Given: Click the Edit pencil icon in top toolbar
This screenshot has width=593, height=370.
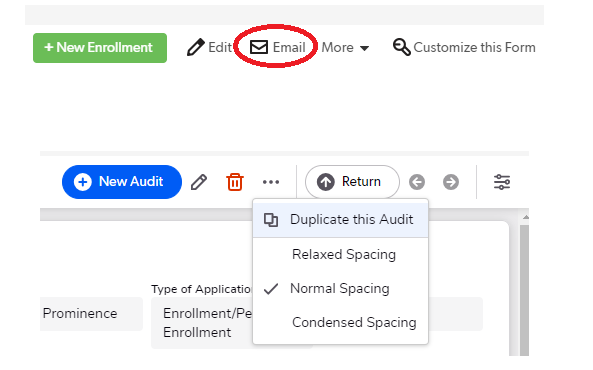Looking at the screenshot, I should tap(196, 47).
